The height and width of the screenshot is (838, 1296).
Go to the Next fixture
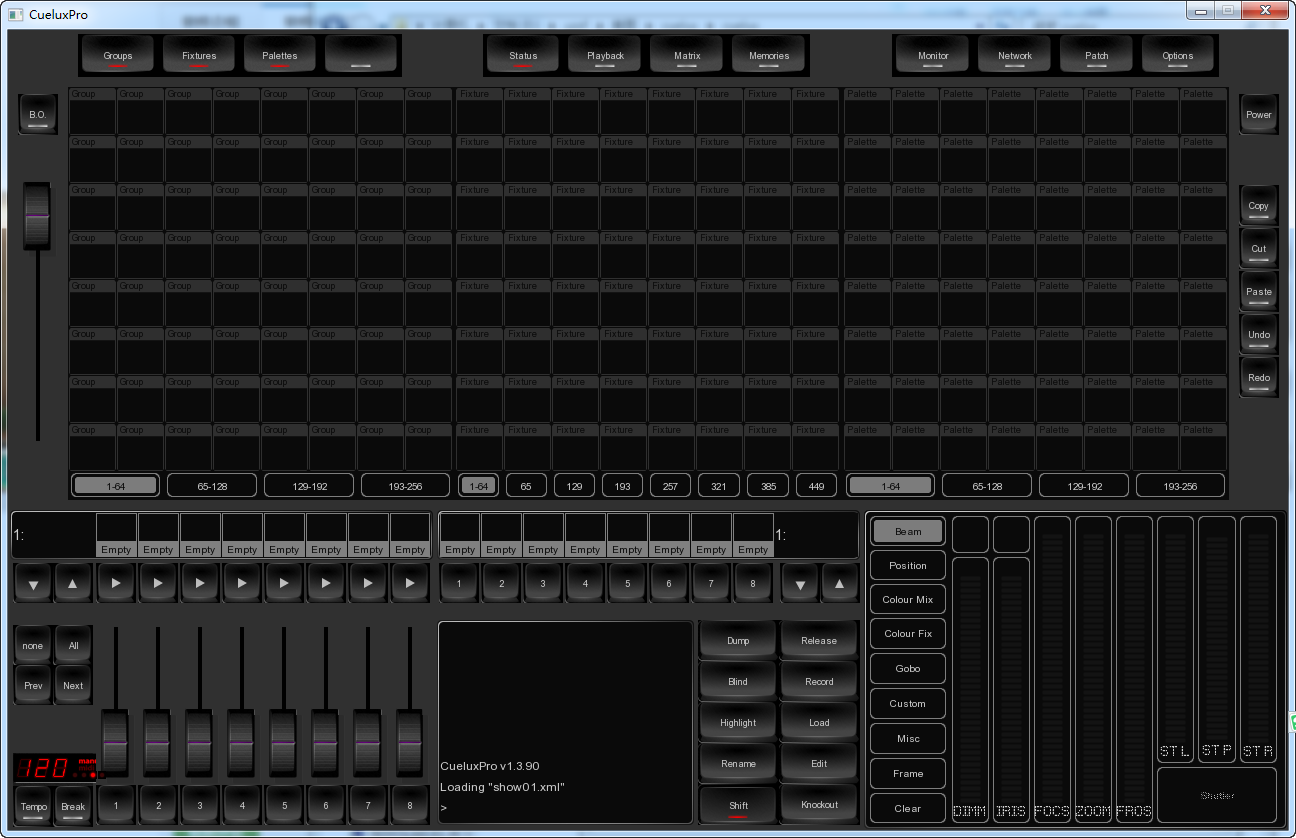73,685
